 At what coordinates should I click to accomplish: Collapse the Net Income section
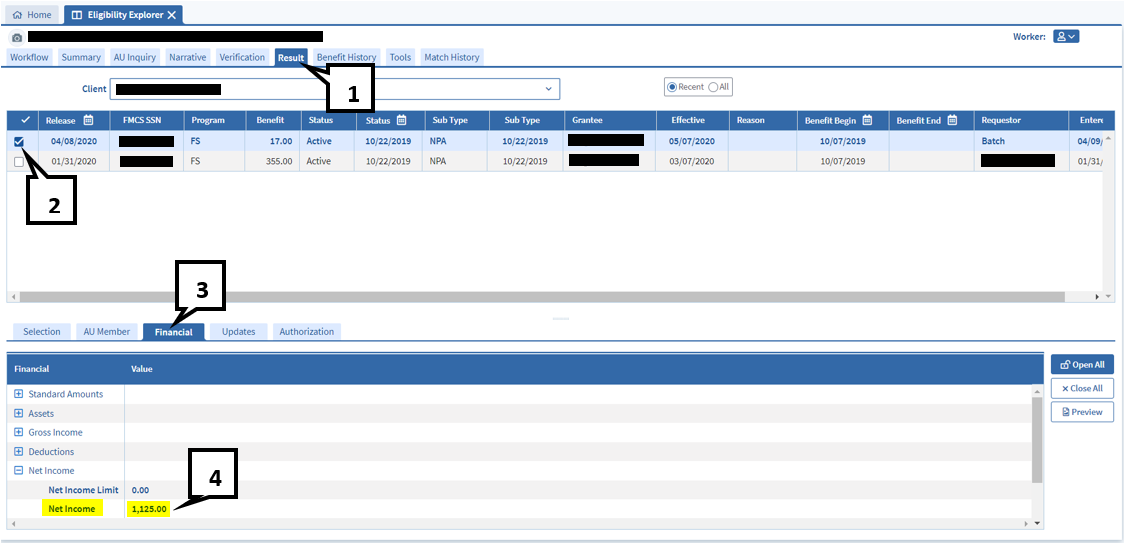pos(19,471)
